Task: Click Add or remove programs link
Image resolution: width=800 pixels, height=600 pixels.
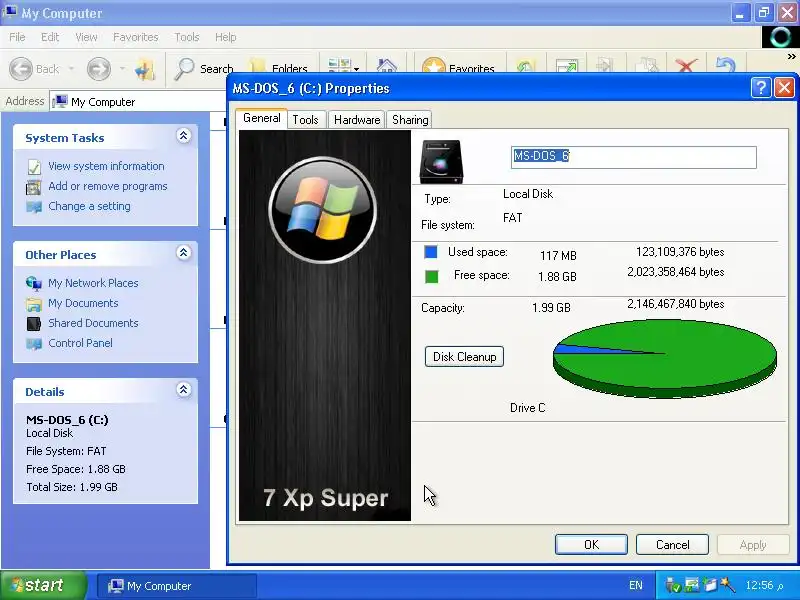Action: pyautogui.click(x=108, y=186)
